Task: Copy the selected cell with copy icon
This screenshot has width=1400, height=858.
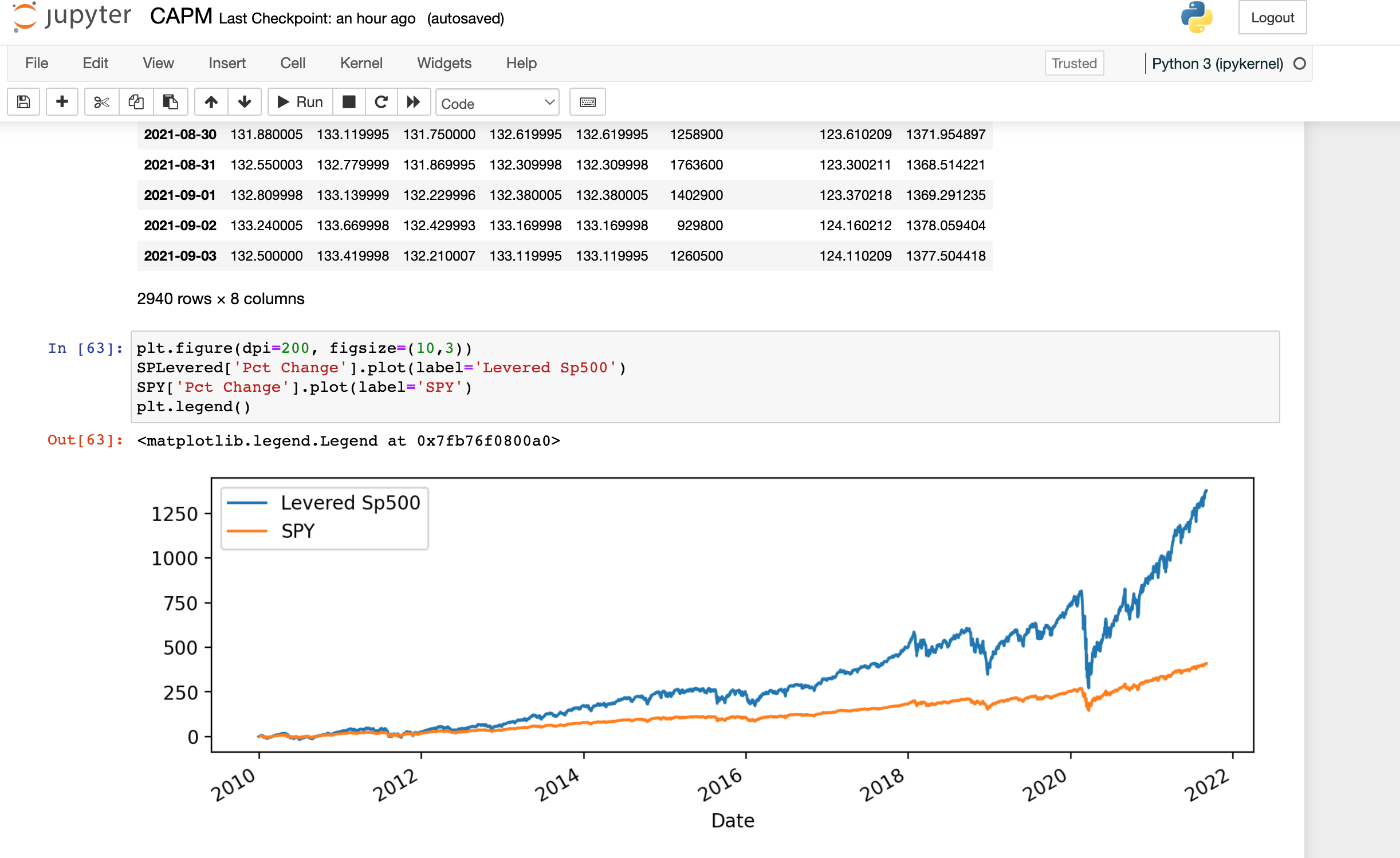Action: pos(136,101)
